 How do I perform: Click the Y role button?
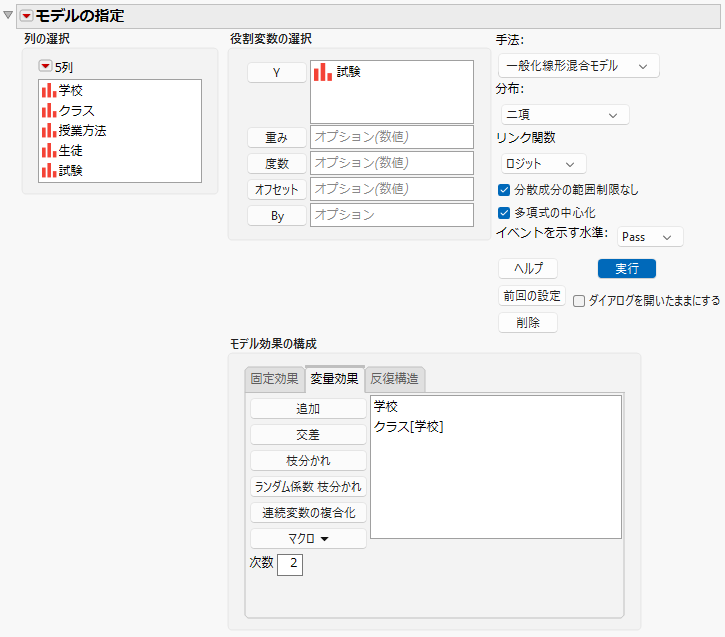click(x=276, y=73)
